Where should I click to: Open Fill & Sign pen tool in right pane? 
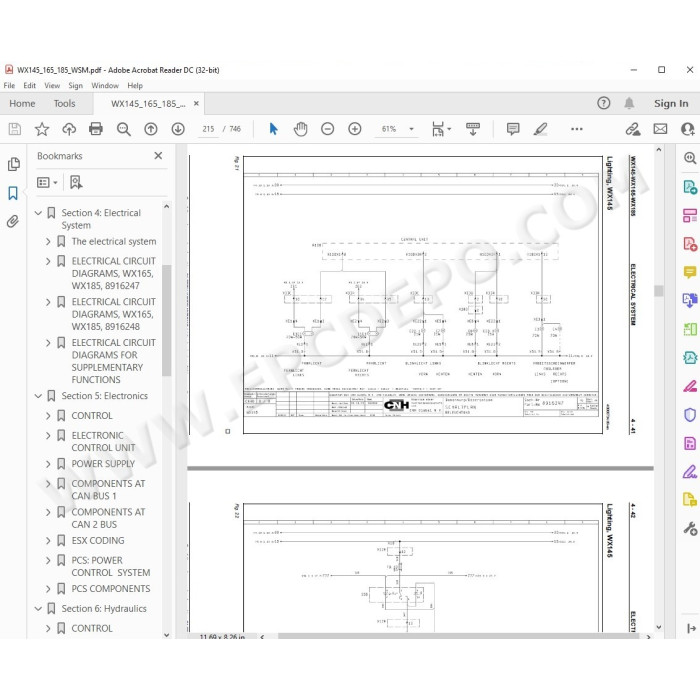[x=690, y=471]
